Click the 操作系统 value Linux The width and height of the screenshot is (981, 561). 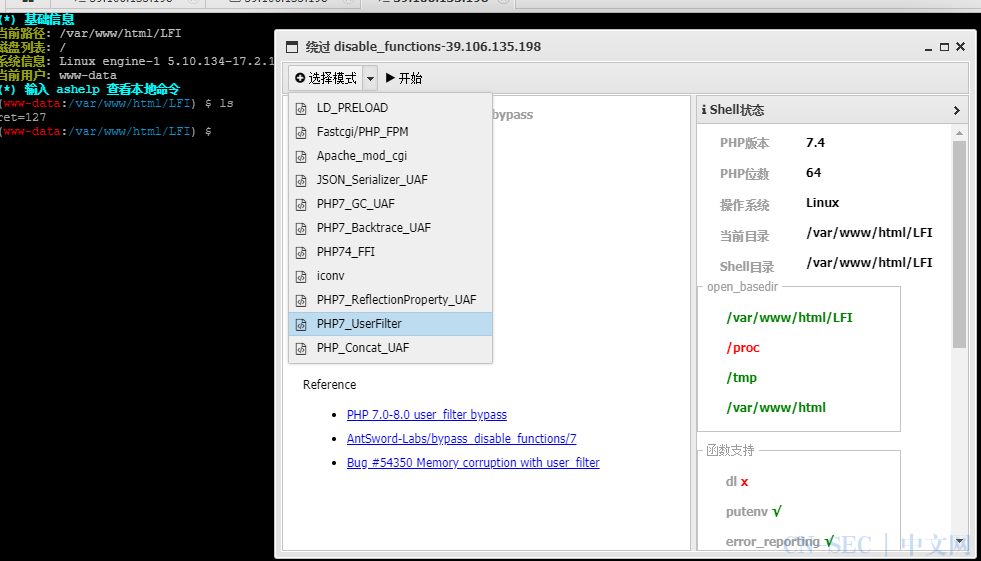(822, 203)
